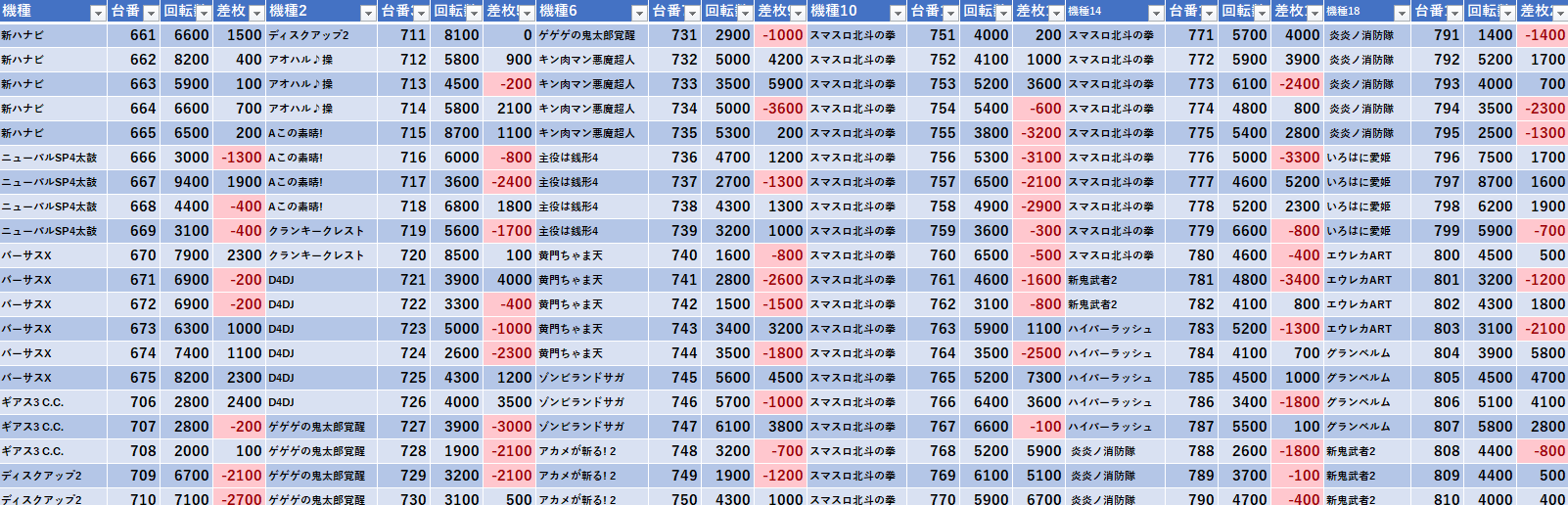Open 回転 filter arrow in the 機種2 group
The image size is (1568, 505).
click(473, 13)
